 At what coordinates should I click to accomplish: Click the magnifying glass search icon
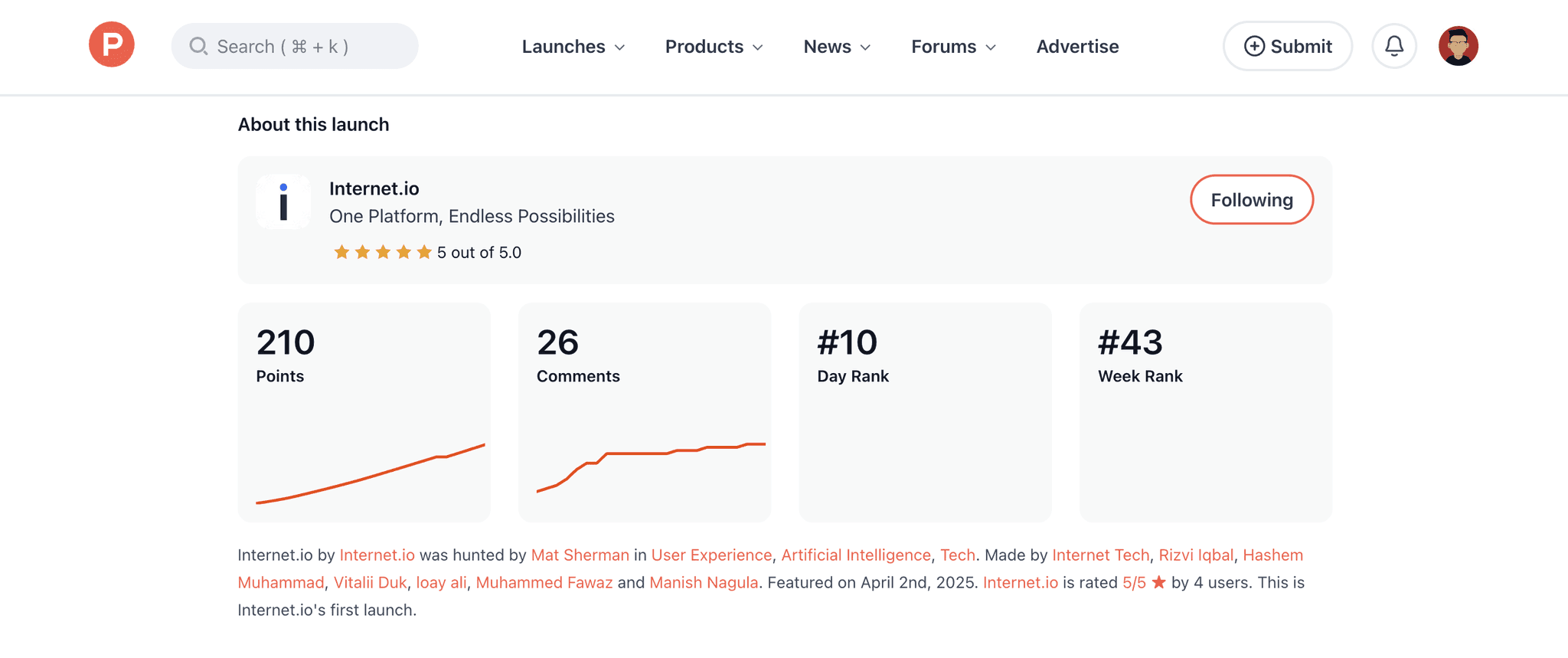(198, 46)
